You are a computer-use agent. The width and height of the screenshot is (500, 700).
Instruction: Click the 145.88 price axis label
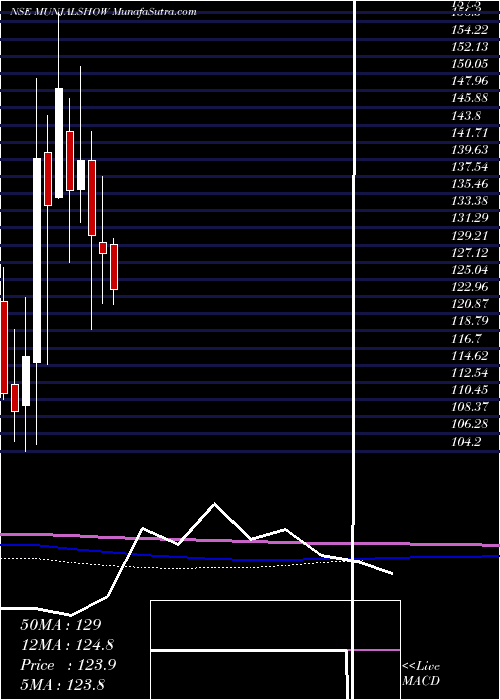click(470, 98)
